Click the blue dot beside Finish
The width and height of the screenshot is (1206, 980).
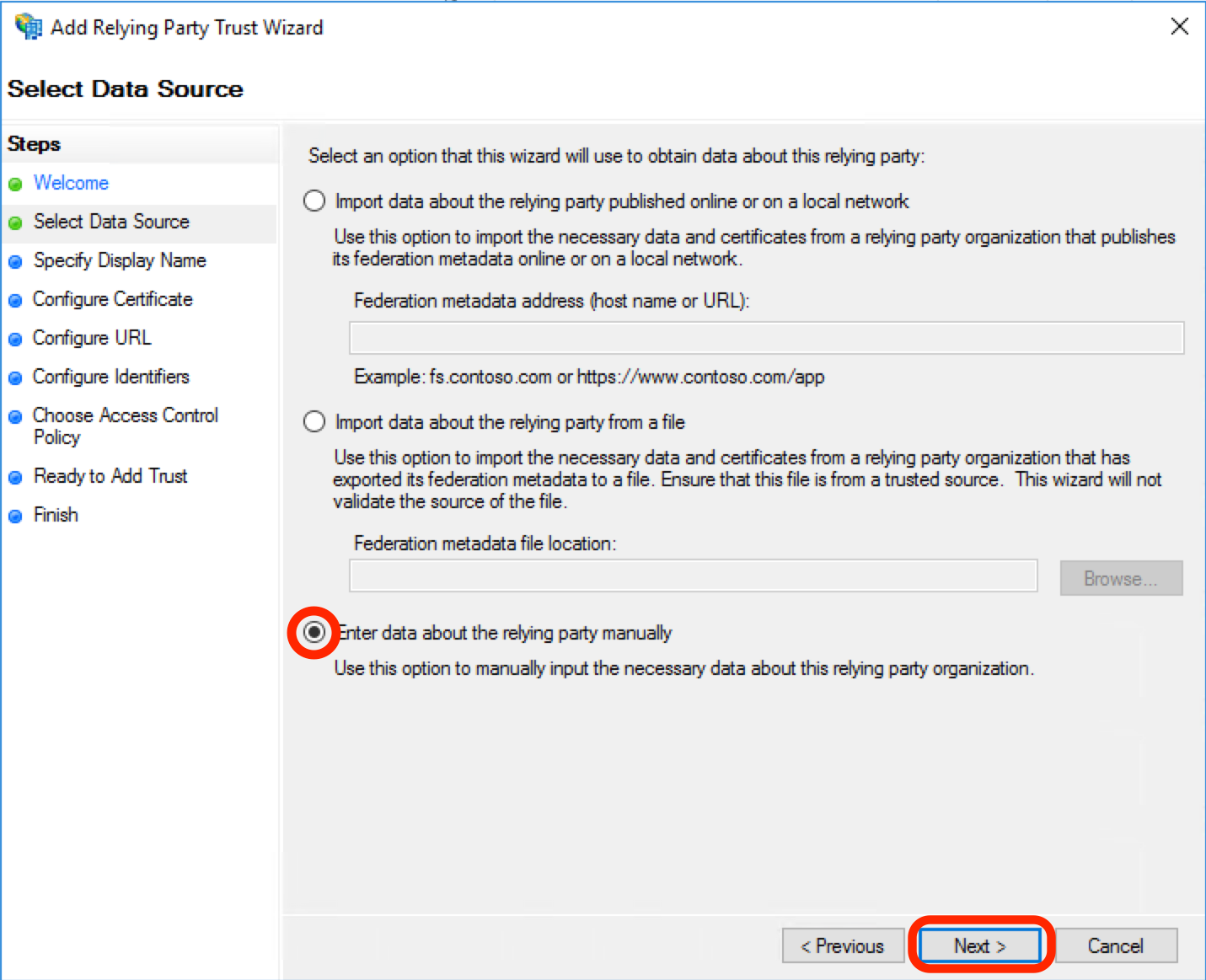15,515
